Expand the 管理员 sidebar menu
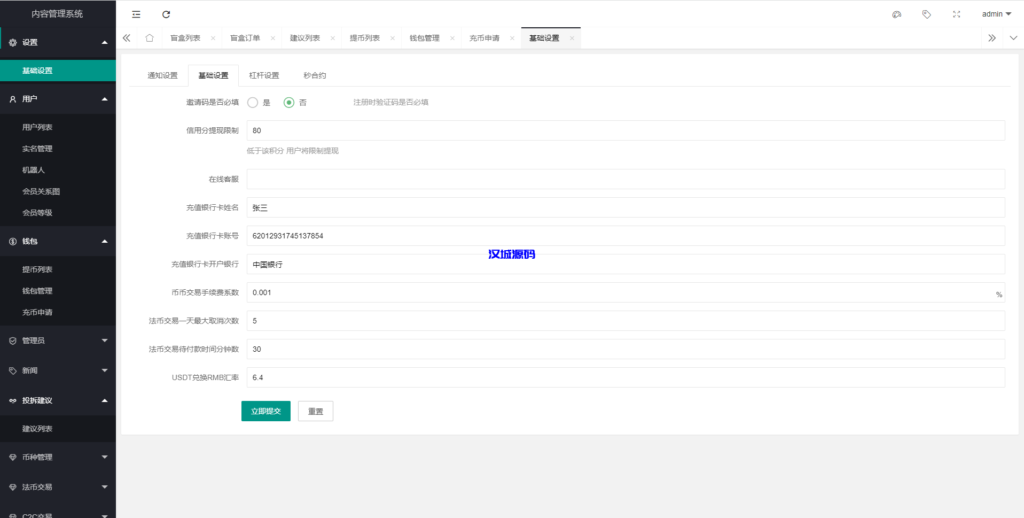The width and height of the screenshot is (1024, 518). (x=58, y=340)
